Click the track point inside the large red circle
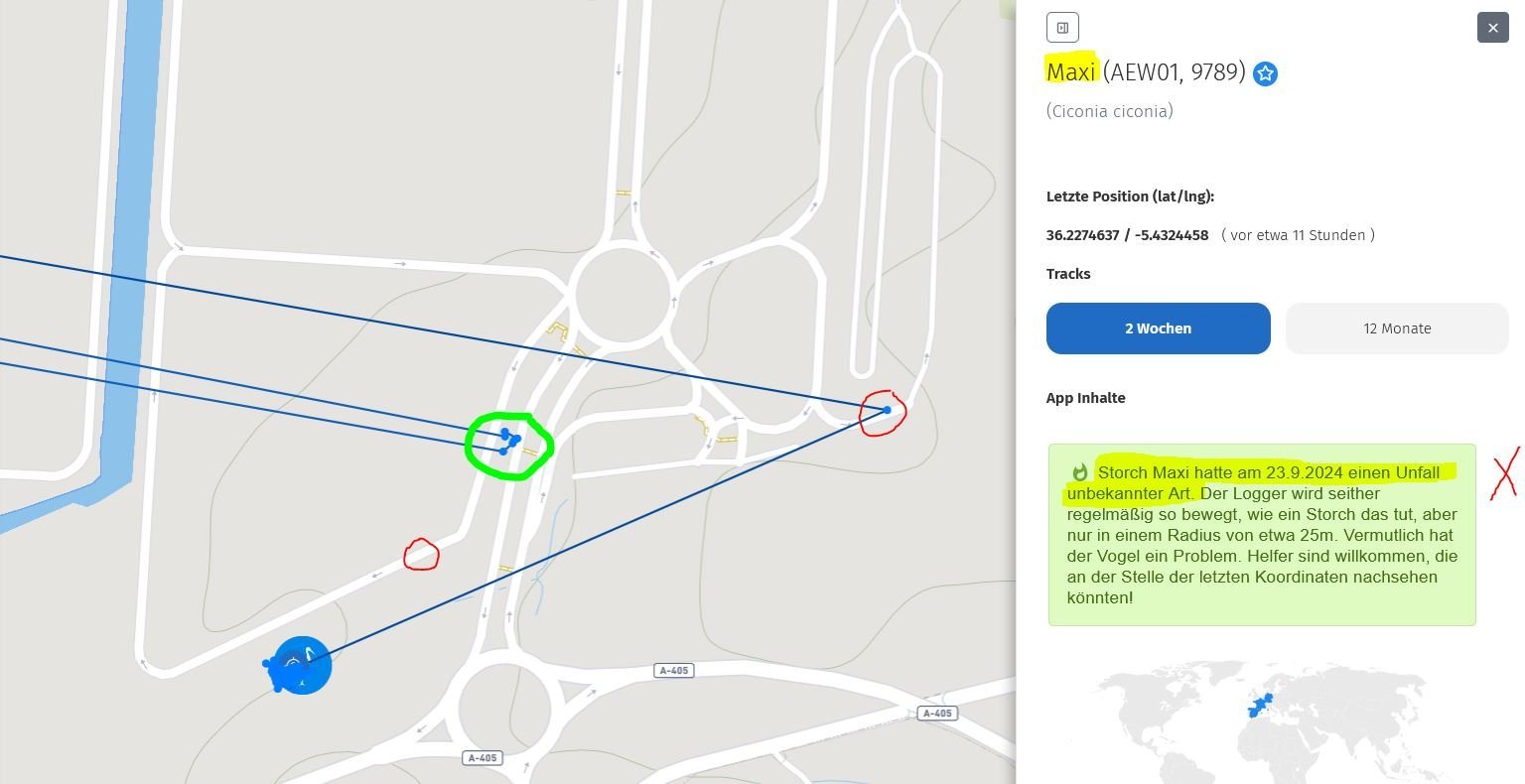The height and width of the screenshot is (784, 1525). click(887, 410)
